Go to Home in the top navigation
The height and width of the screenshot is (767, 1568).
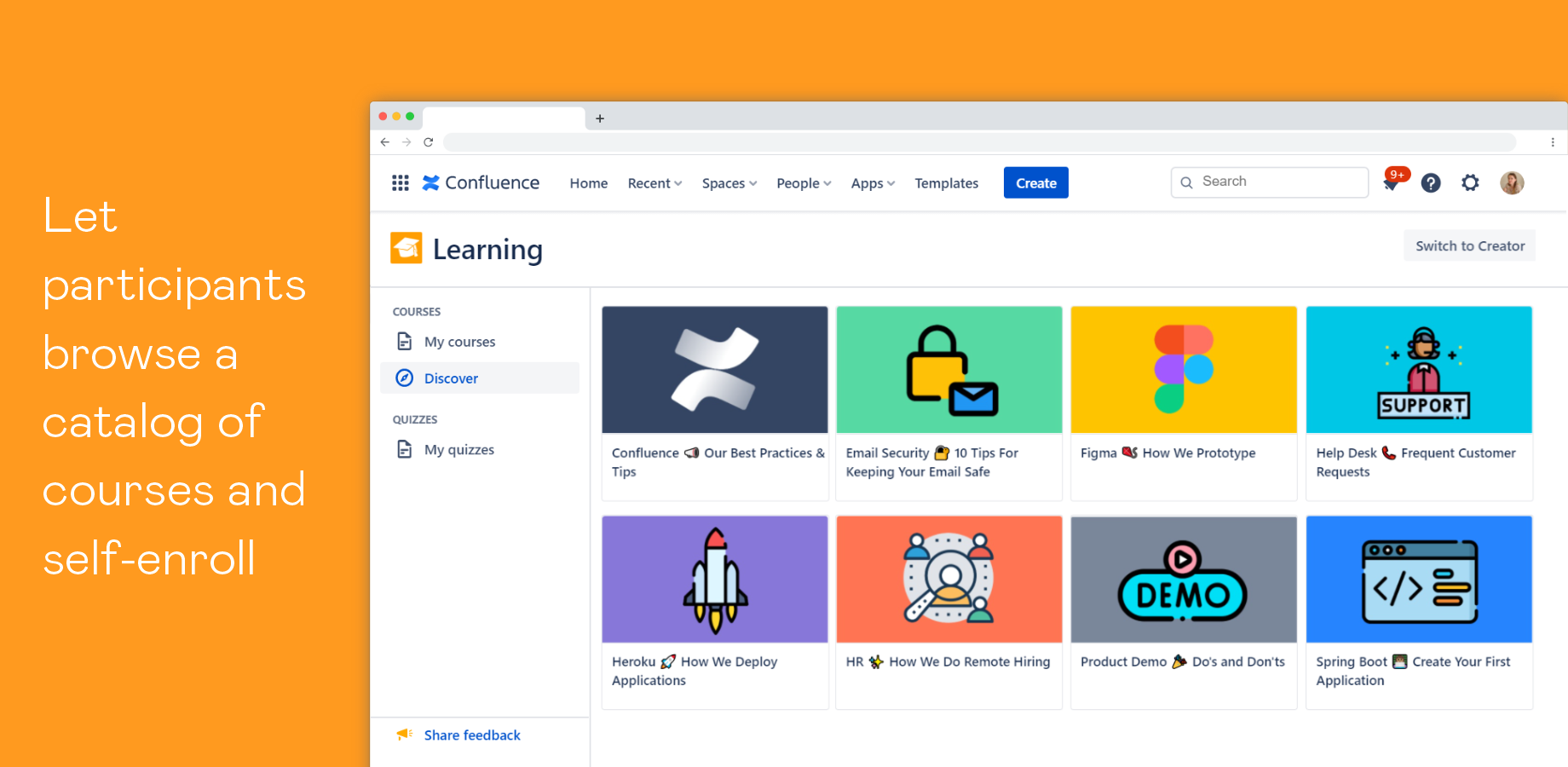tap(589, 183)
